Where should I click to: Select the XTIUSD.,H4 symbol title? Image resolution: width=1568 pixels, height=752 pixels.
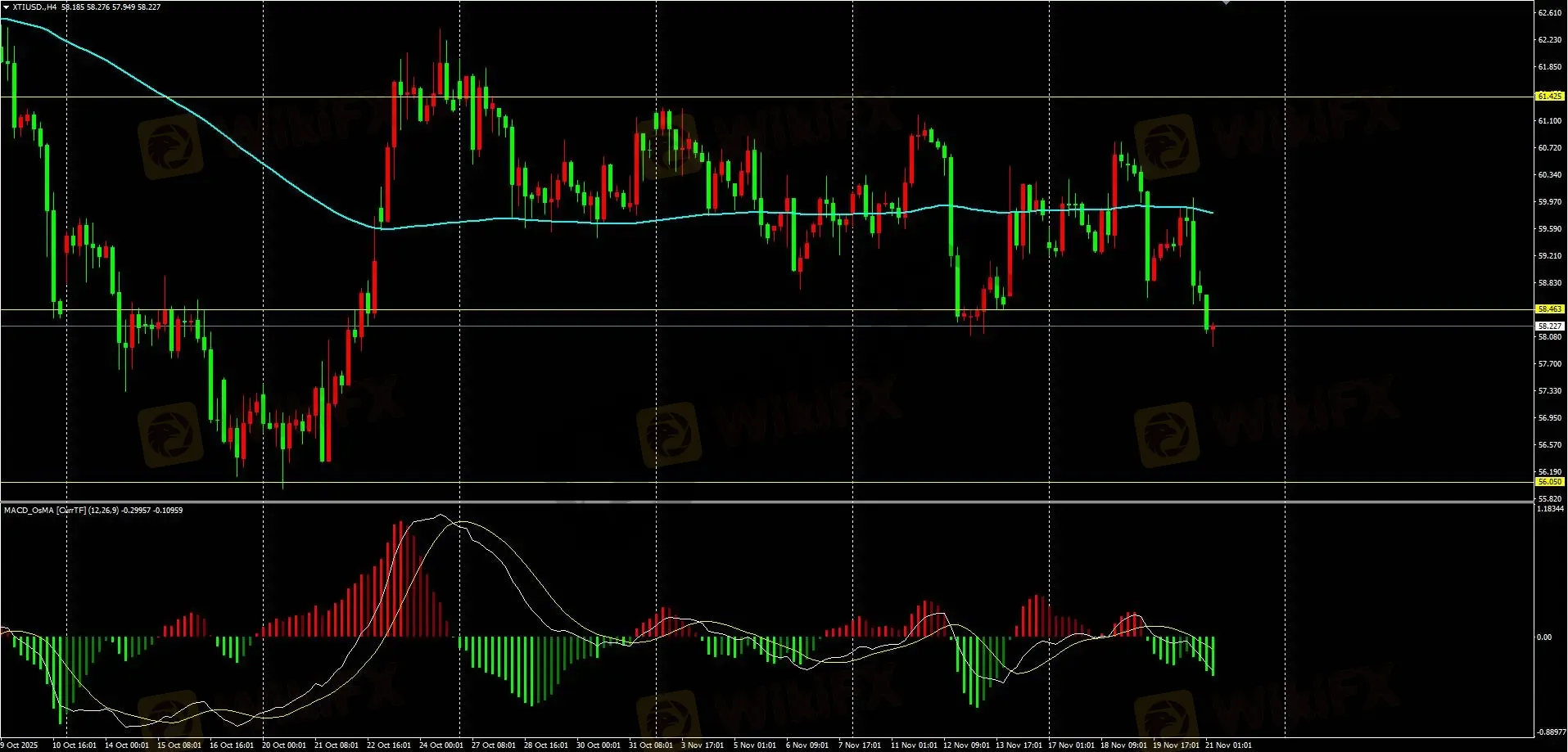[35, 7]
